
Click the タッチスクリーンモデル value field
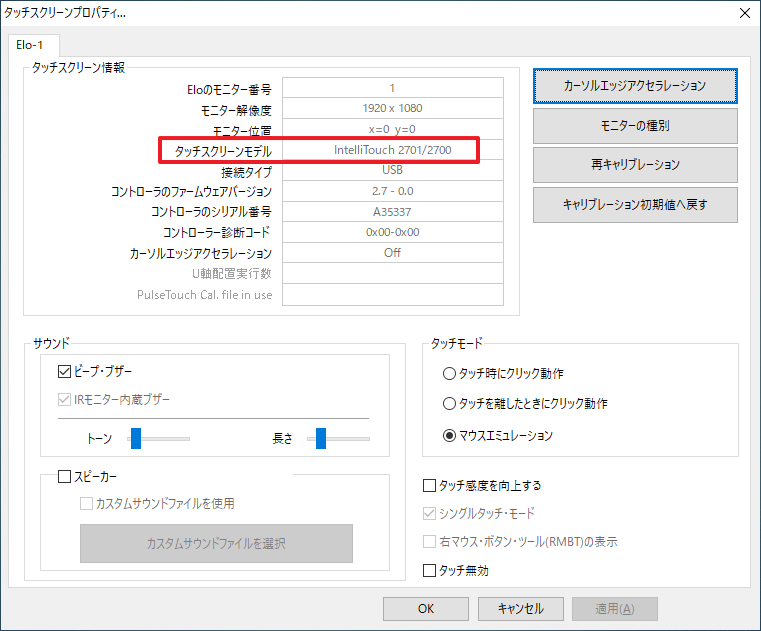[x=391, y=150]
